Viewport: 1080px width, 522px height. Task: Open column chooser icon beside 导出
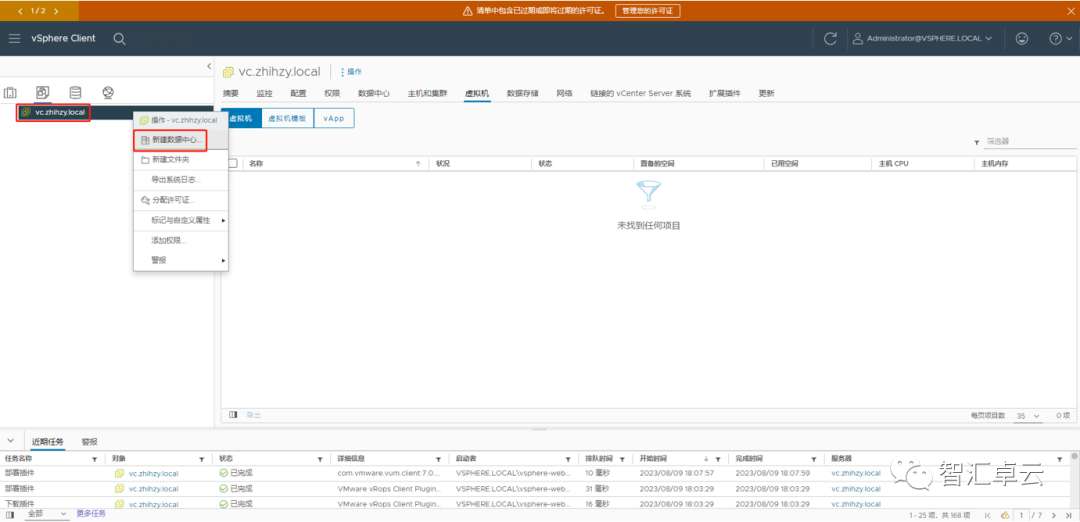point(233,415)
